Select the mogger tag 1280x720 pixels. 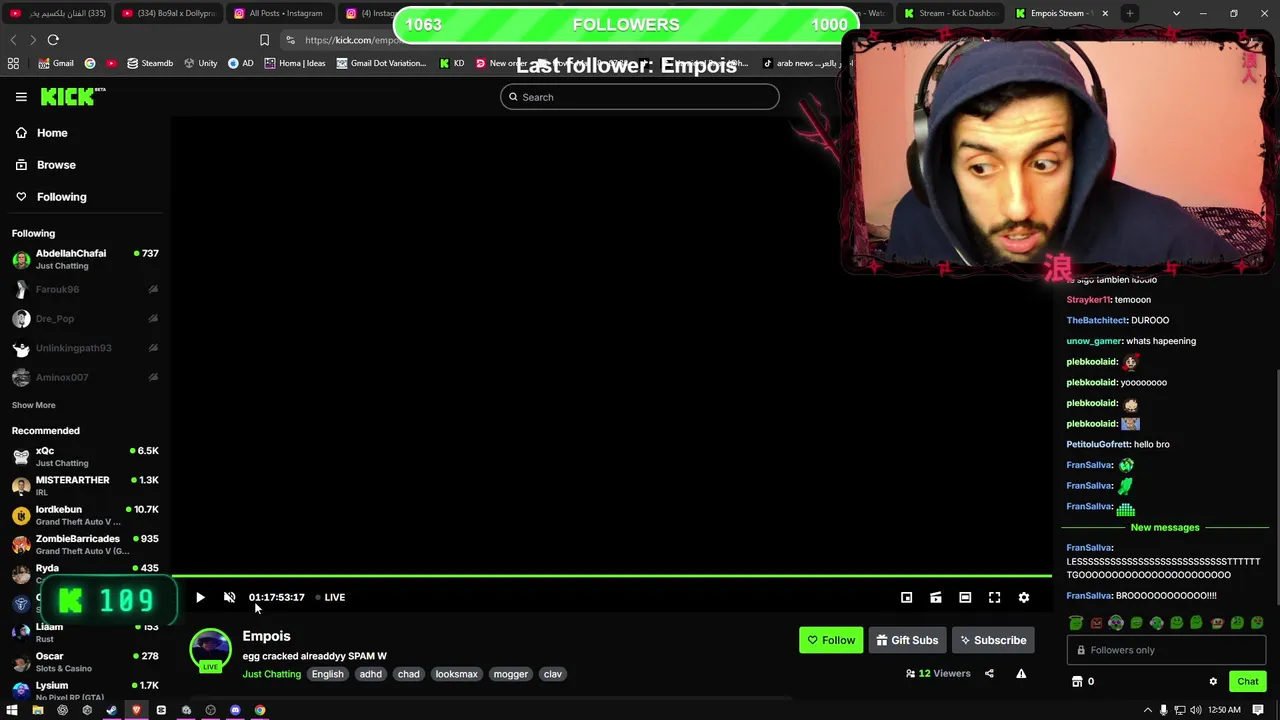[510, 674]
